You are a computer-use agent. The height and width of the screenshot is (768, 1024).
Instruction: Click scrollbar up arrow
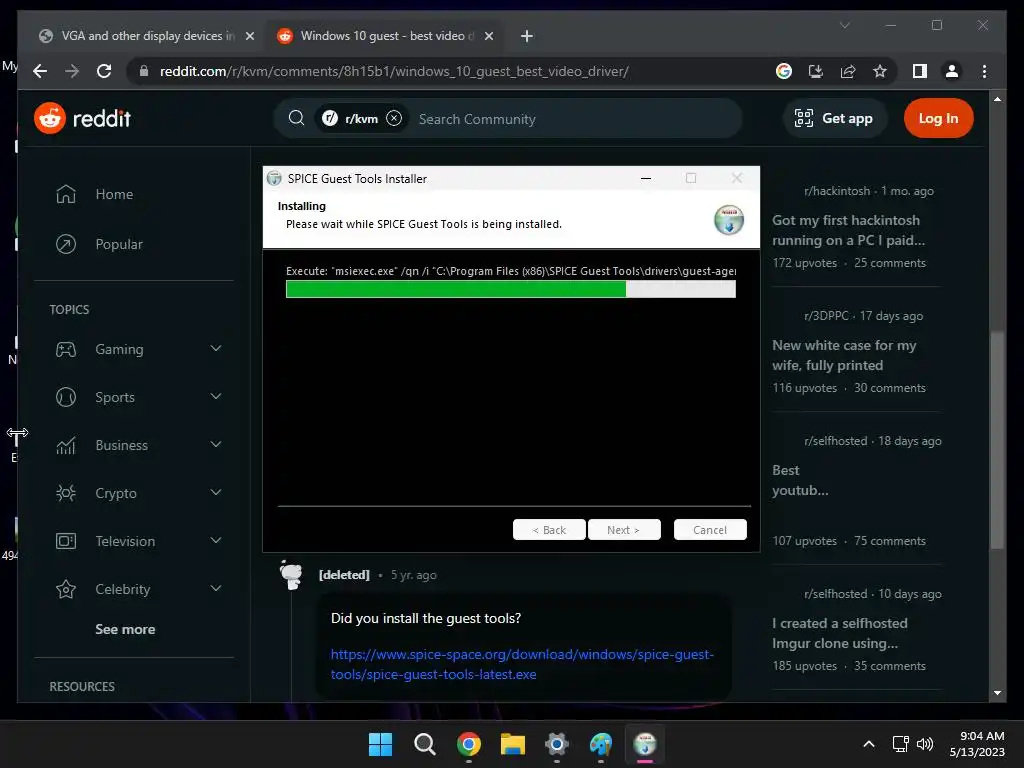[x=997, y=99]
